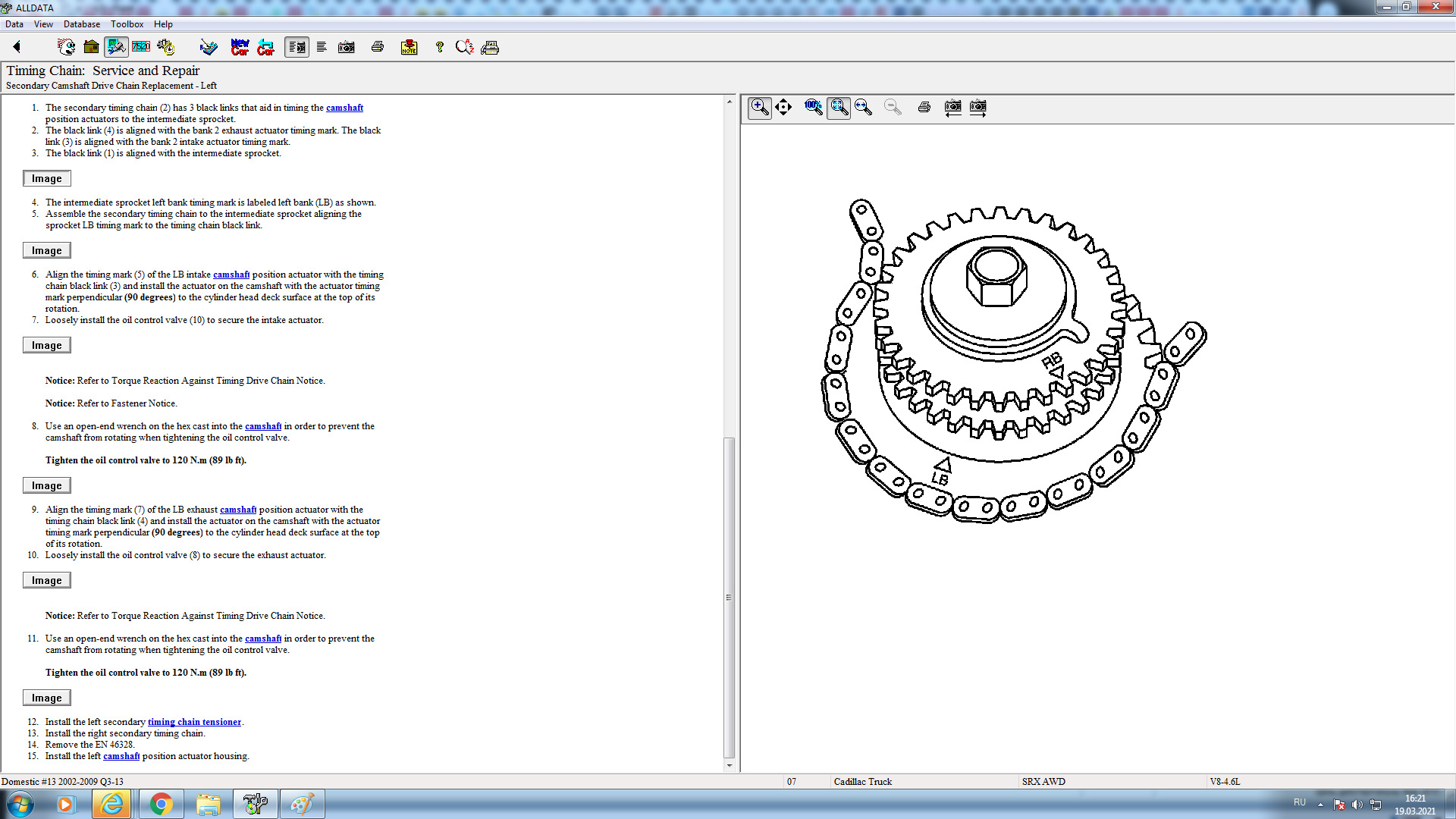Open the Database menu

click(x=81, y=24)
